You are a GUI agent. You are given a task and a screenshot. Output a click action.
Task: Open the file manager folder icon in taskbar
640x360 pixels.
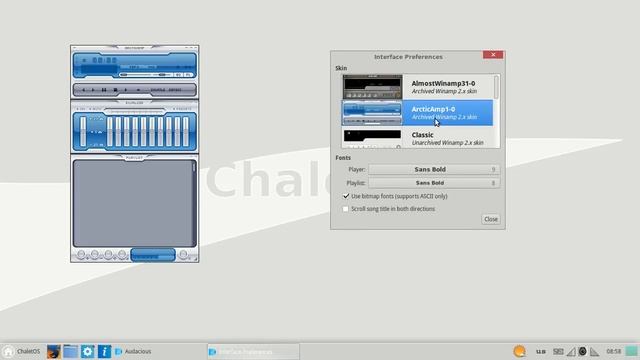pyautogui.click(x=70, y=351)
